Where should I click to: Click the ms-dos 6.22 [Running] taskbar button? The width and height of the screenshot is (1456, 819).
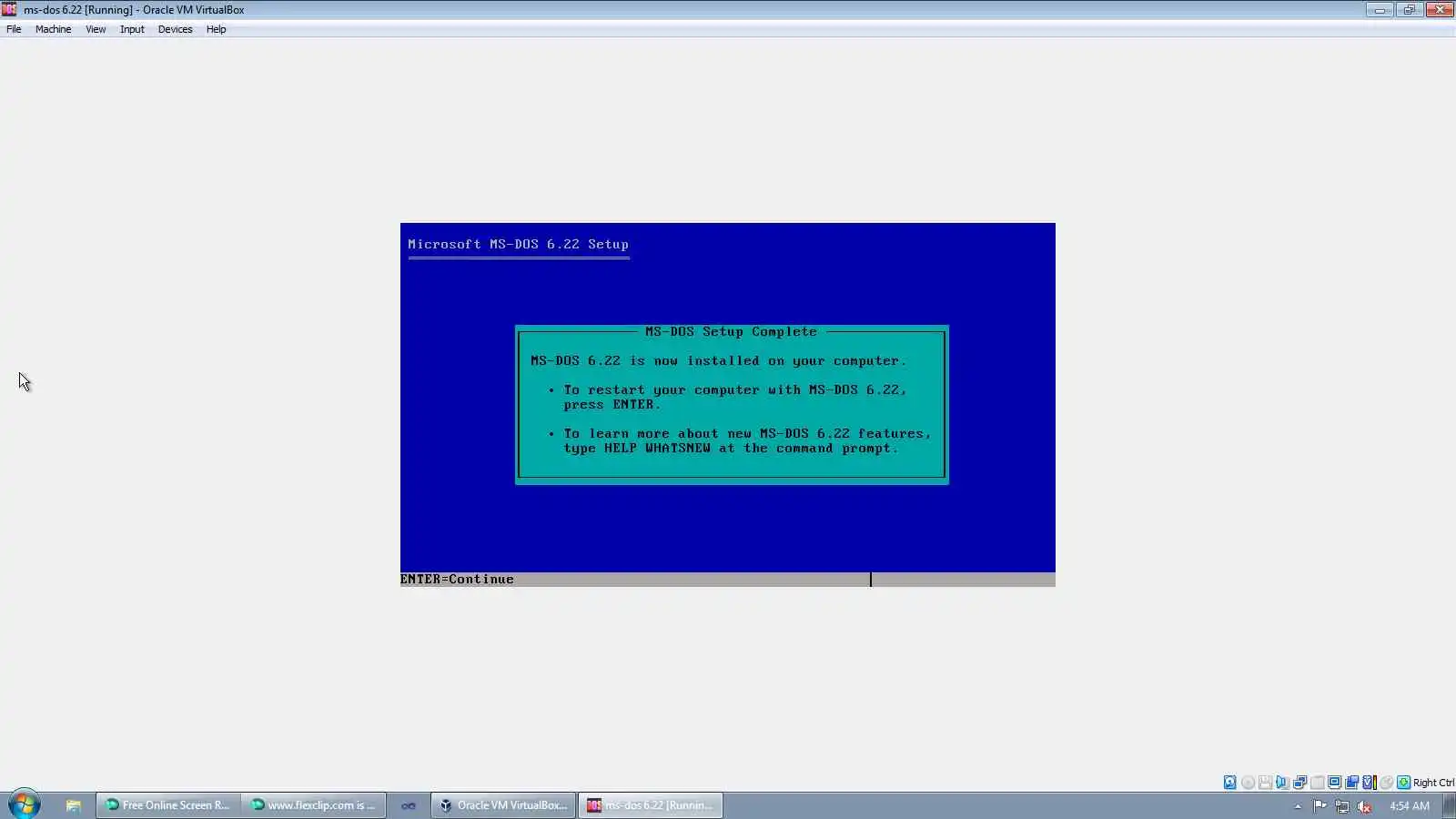(x=651, y=805)
